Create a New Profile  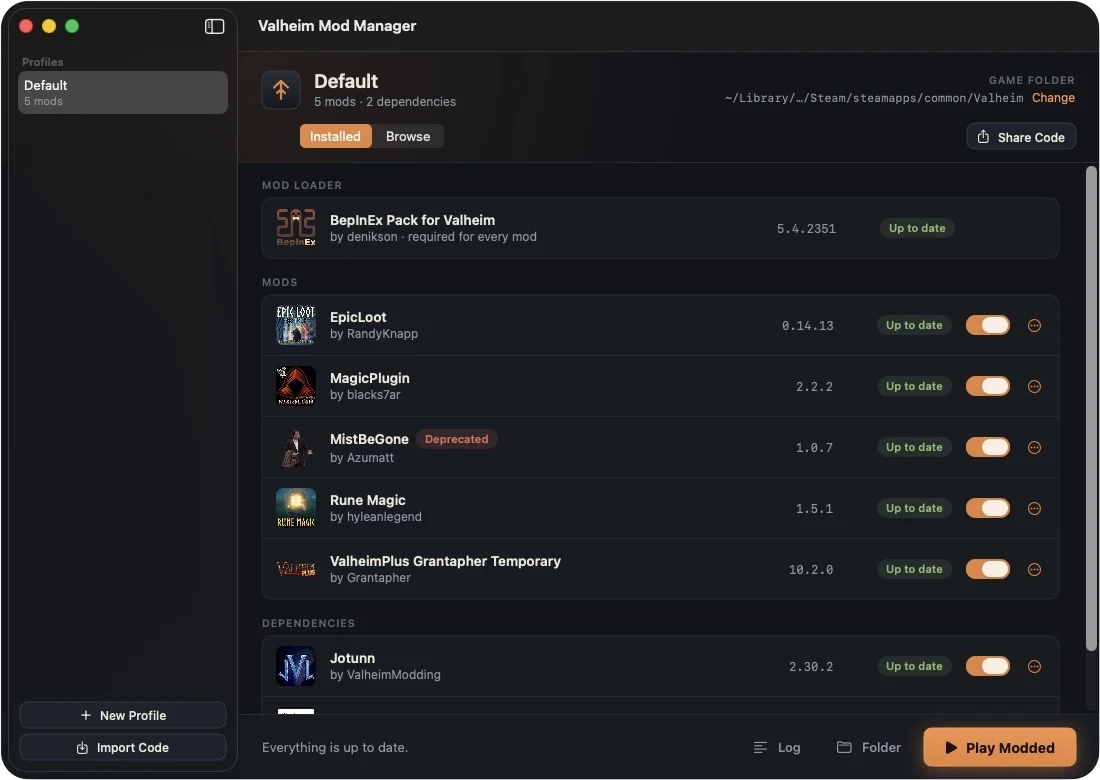[123, 715]
